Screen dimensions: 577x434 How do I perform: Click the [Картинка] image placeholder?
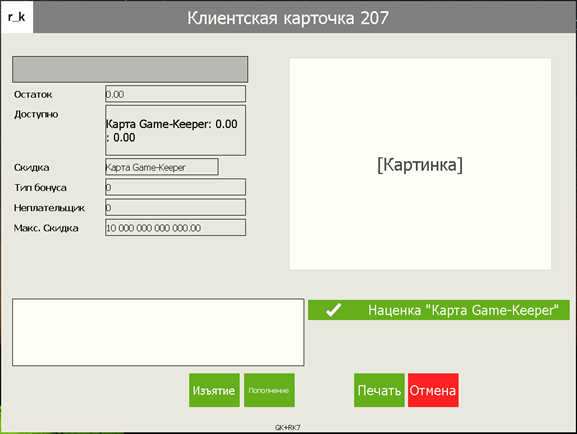tap(420, 164)
